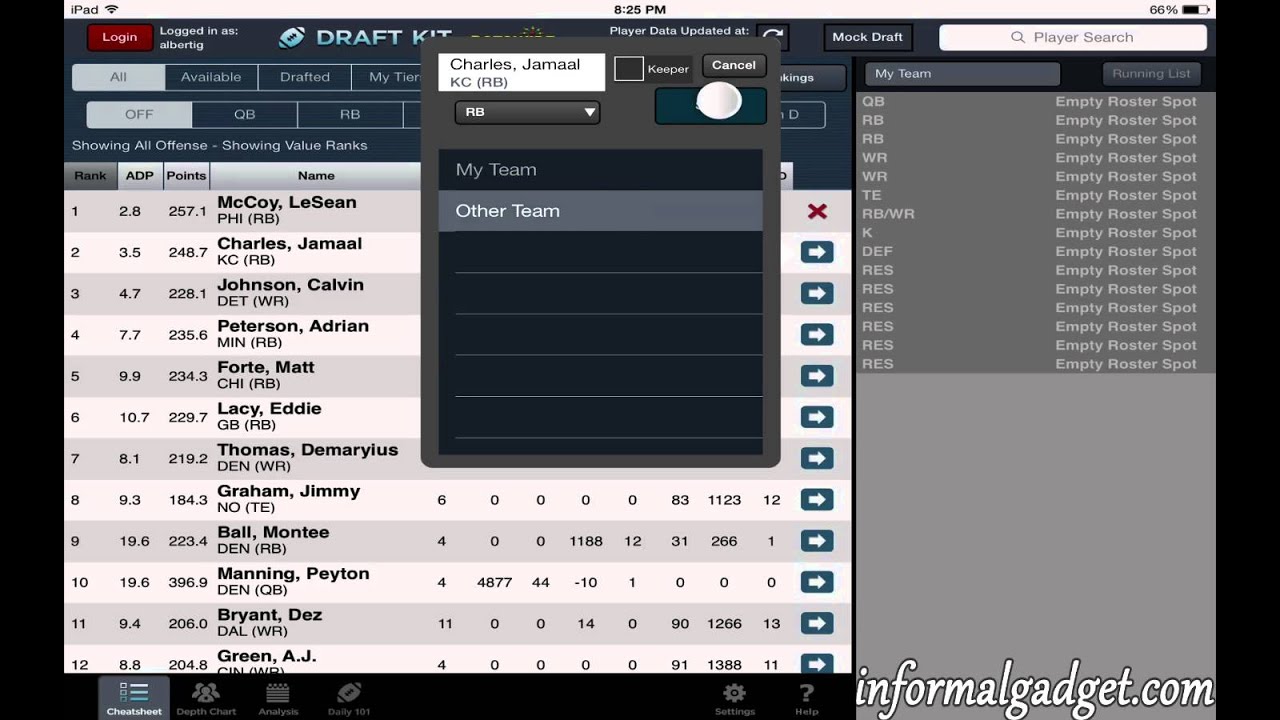Image resolution: width=1280 pixels, height=720 pixels.
Task: Select the TE Empty Roster Spot
Action: pyautogui.click(x=1035, y=195)
